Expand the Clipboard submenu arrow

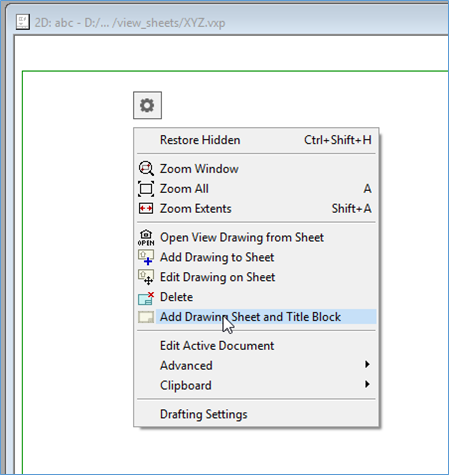[x=367, y=384]
